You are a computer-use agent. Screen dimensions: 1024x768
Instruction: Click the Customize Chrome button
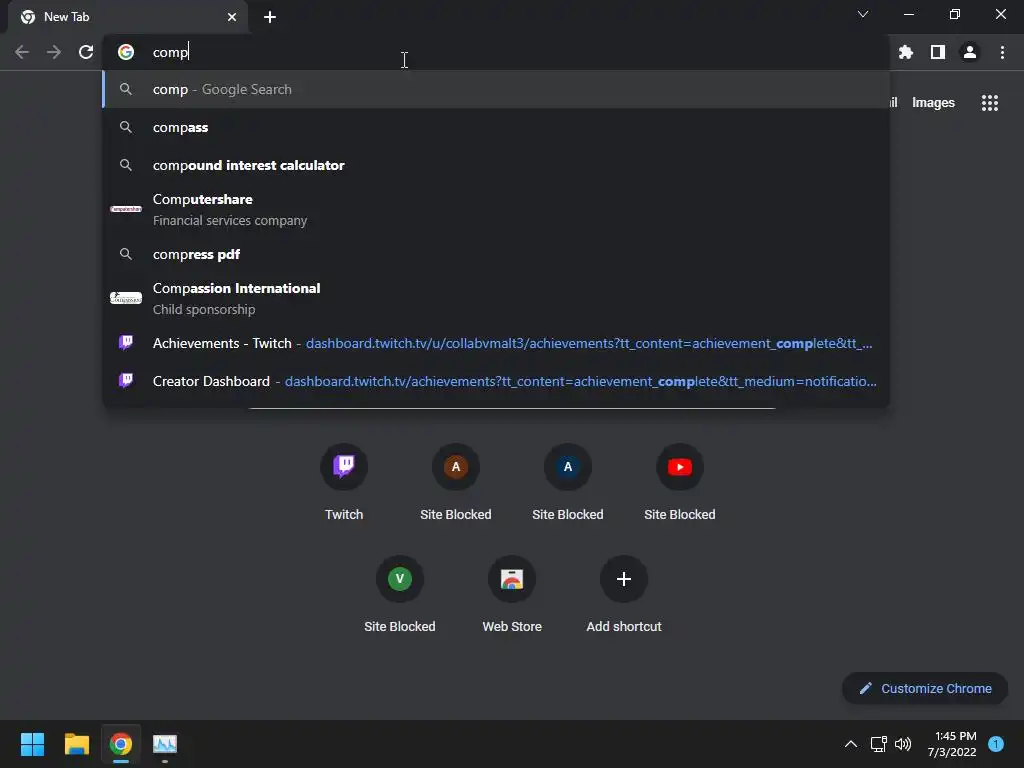pyautogui.click(x=925, y=688)
